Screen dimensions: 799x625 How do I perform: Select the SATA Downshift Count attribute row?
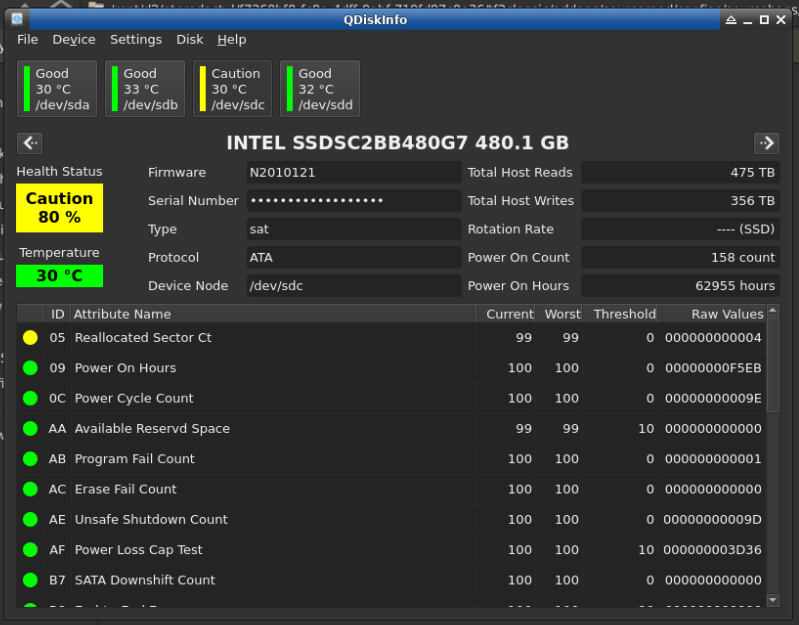tap(391, 580)
